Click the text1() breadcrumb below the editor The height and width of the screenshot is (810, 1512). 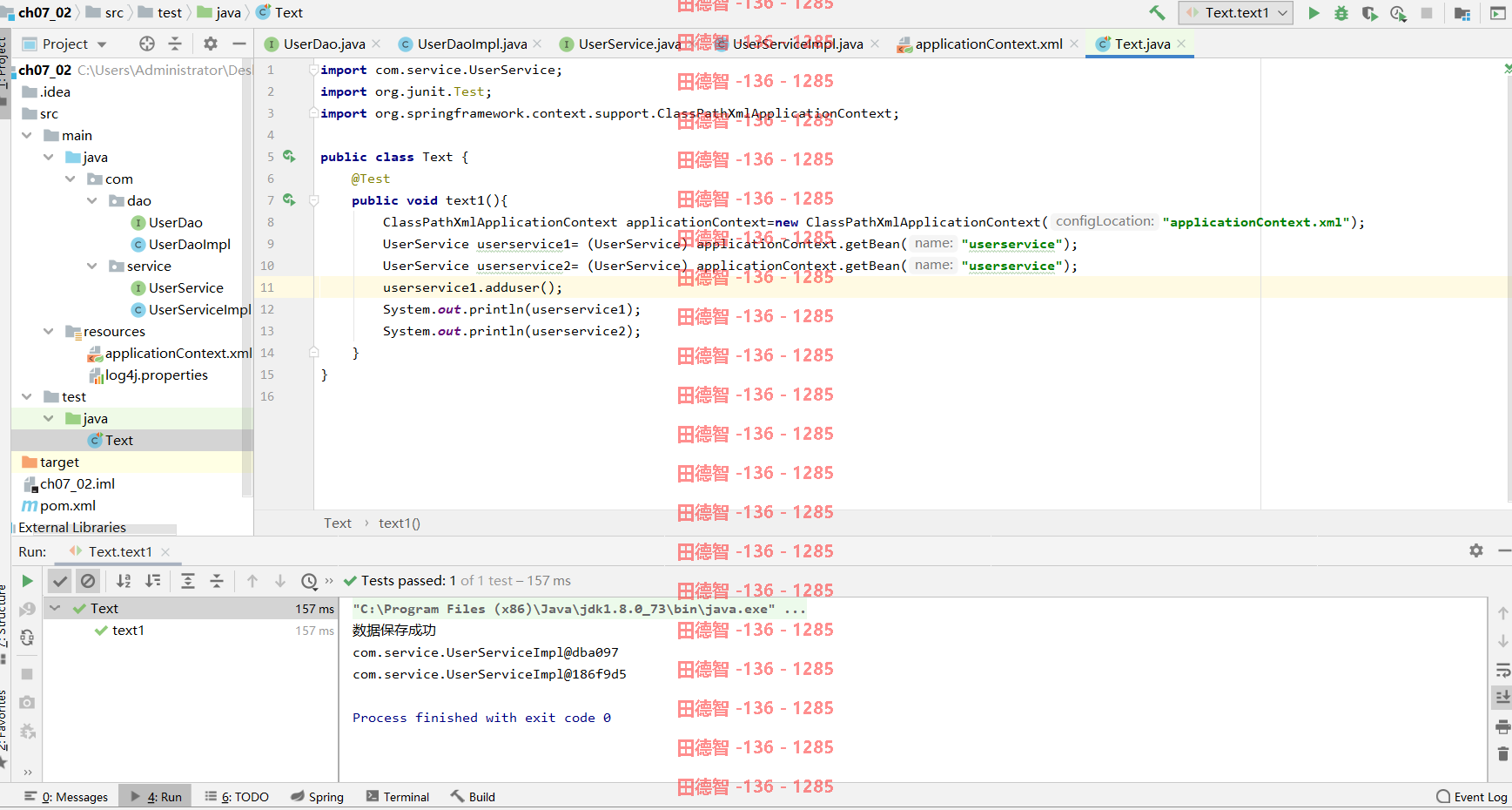(400, 523)
